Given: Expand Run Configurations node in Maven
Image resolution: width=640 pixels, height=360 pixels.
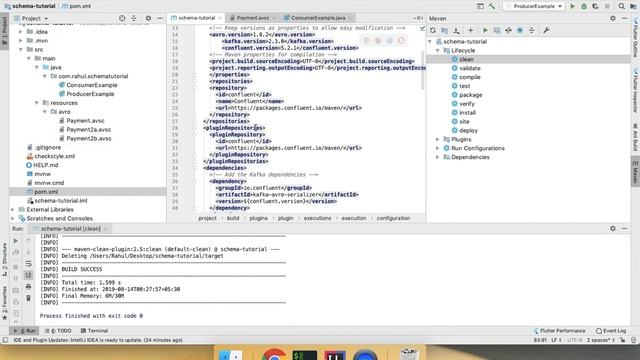Looking at the screenshot, I should click(438, 148).
